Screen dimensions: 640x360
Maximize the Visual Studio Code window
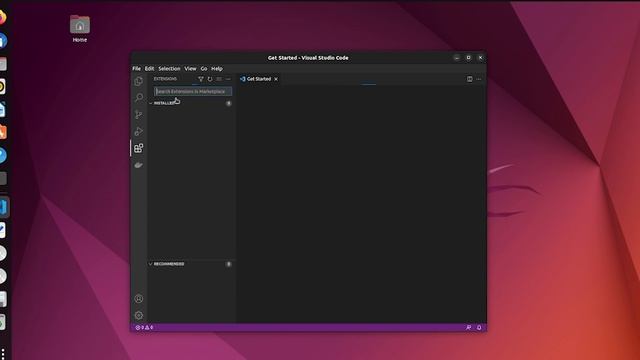pos(469,58)
